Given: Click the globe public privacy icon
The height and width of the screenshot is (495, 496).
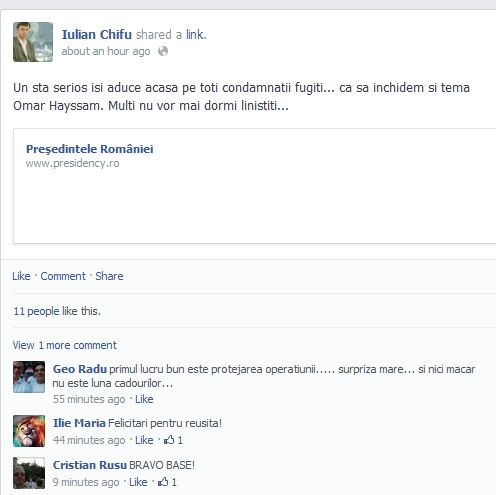Looking at the screenshot, I should 163,51.
